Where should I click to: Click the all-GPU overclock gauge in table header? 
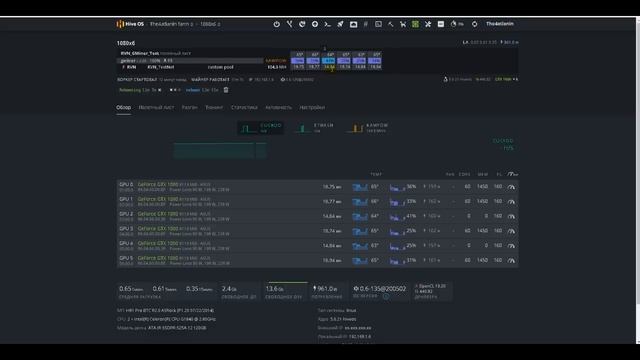tap(513, 174)
